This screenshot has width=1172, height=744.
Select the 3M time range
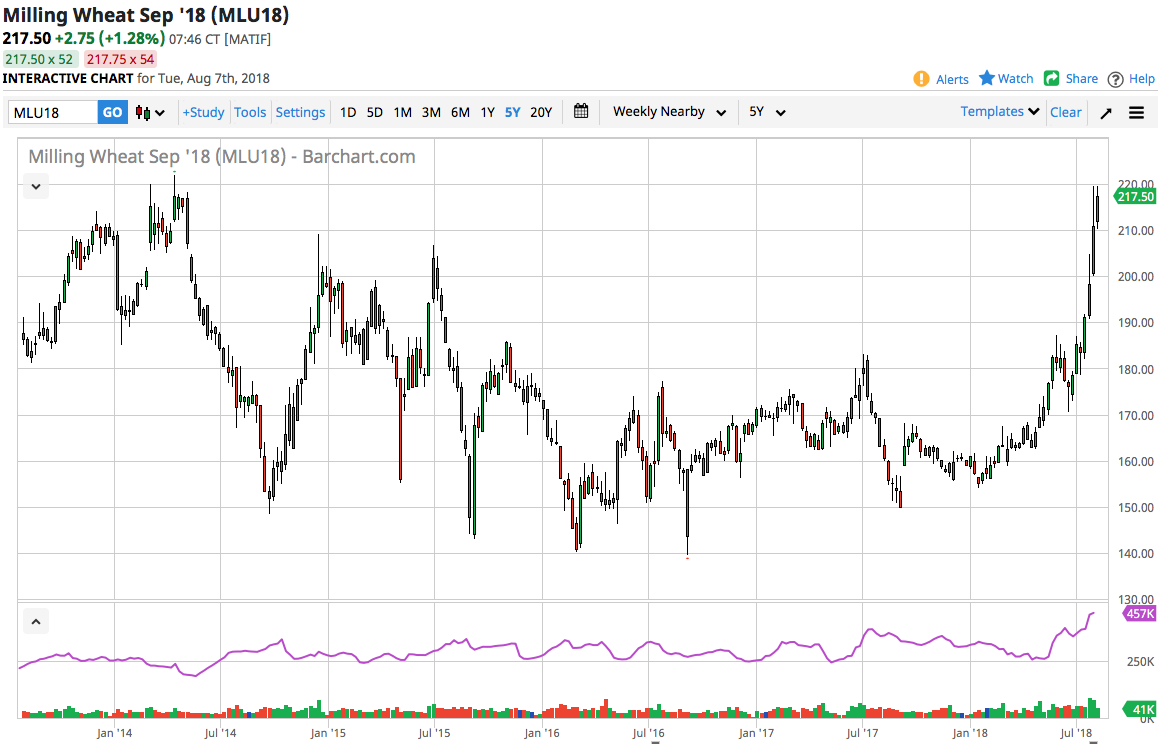[x=431, y=112]
